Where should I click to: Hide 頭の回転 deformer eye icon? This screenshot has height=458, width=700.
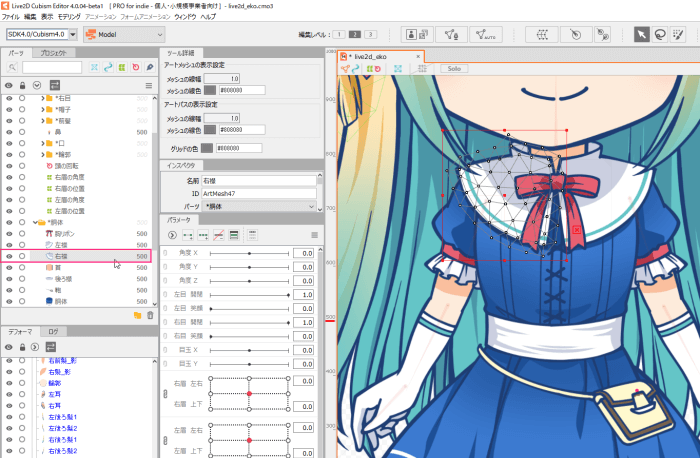click(9, 166)
